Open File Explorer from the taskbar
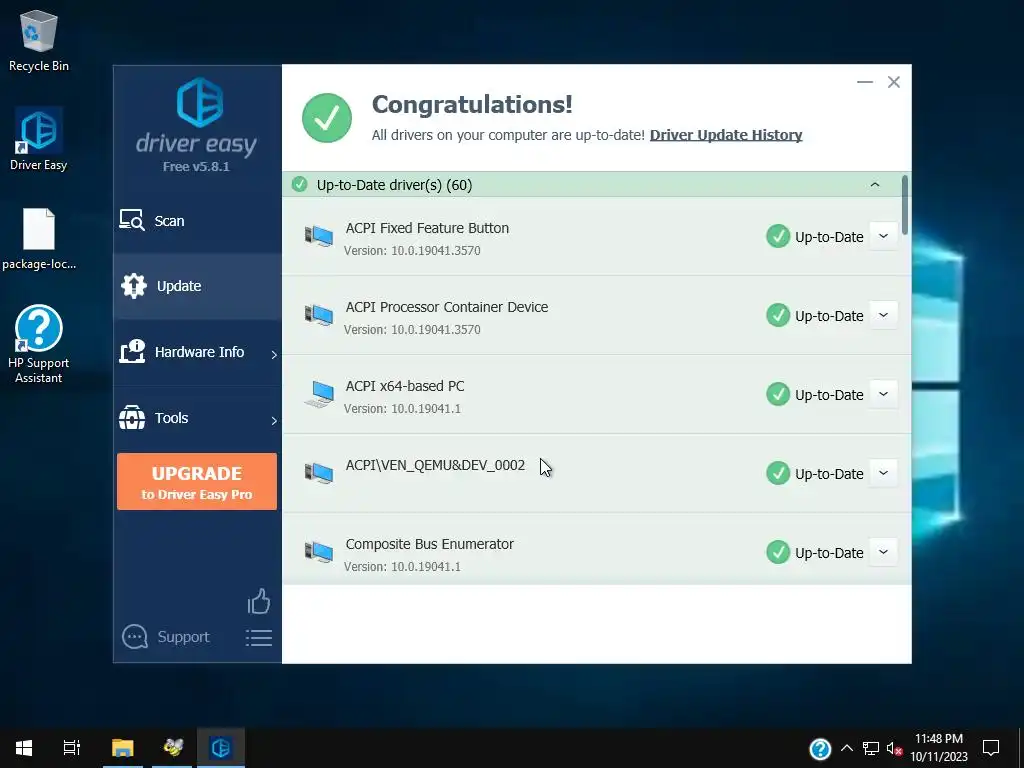 point(122,748)
